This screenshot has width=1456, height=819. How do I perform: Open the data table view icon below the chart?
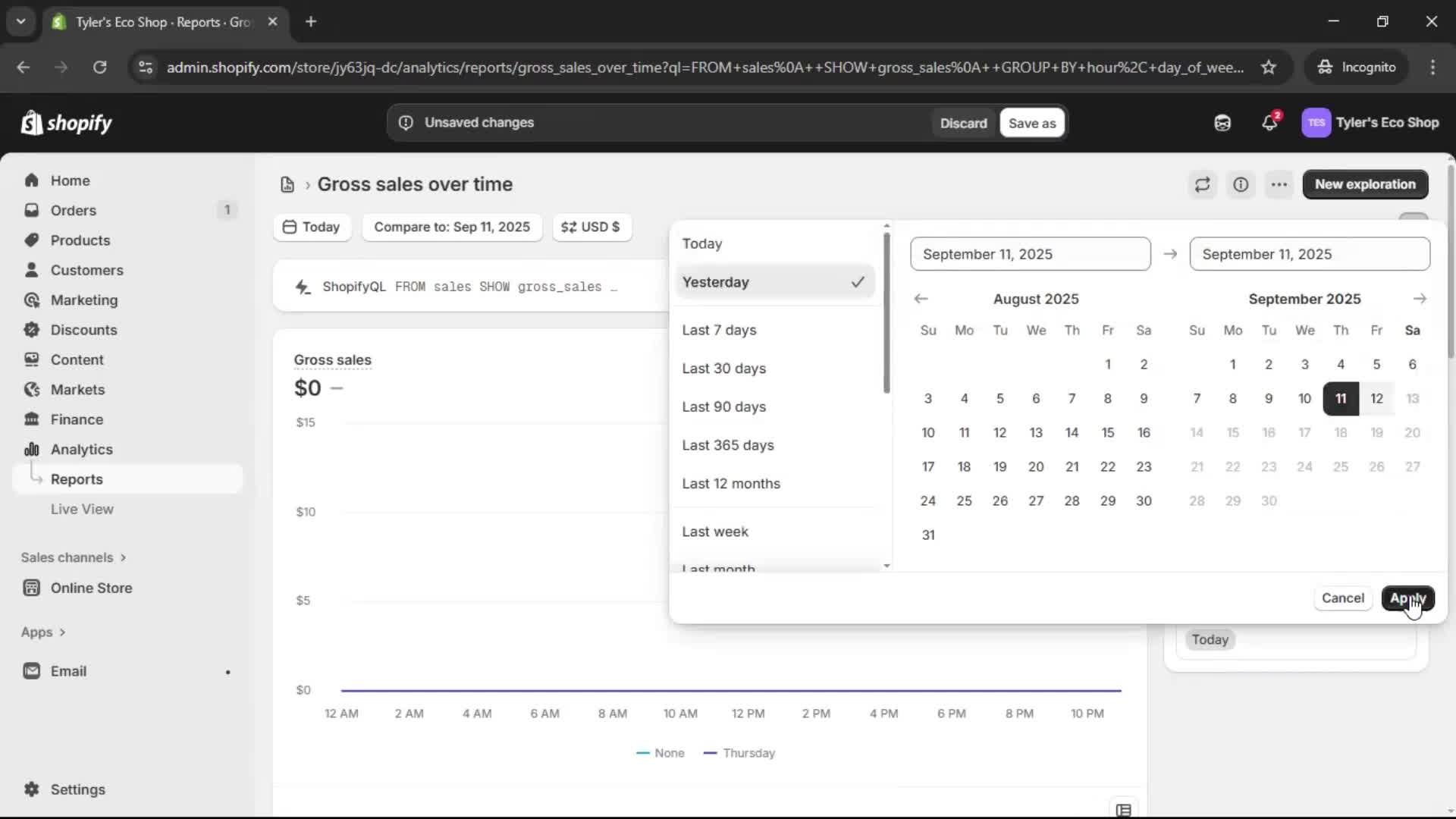1124,808
